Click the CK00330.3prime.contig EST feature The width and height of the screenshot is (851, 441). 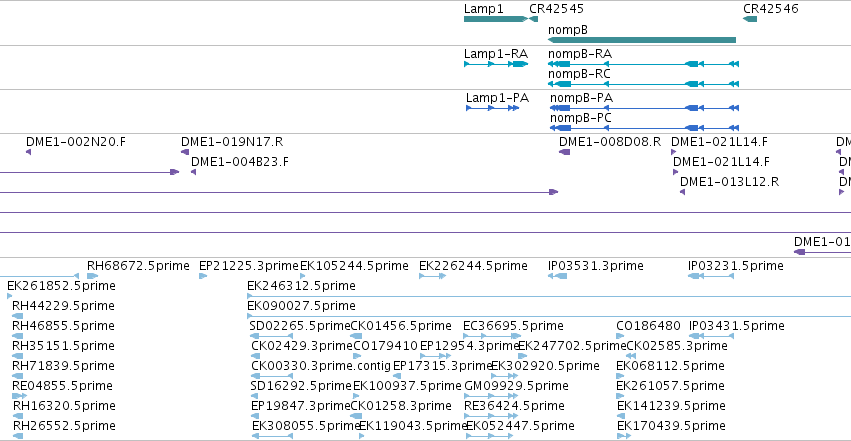(x=272, y=376)
